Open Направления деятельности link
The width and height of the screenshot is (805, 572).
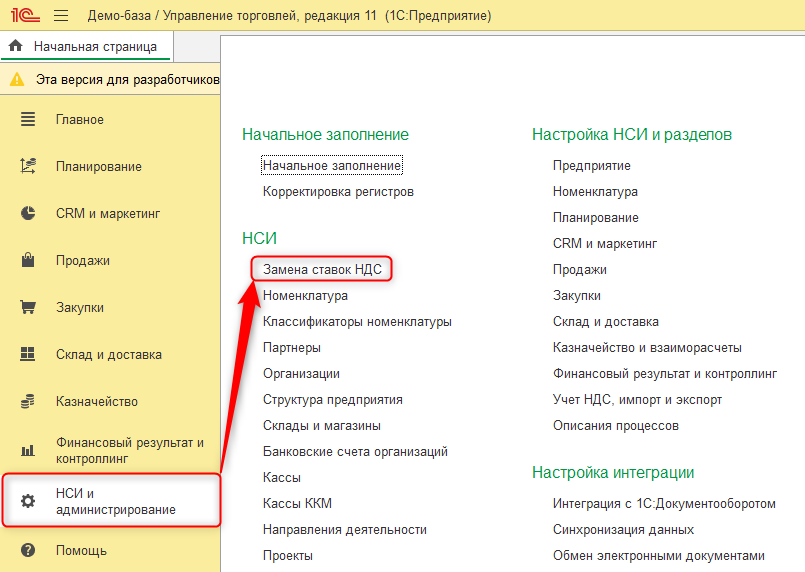[345, 529]
